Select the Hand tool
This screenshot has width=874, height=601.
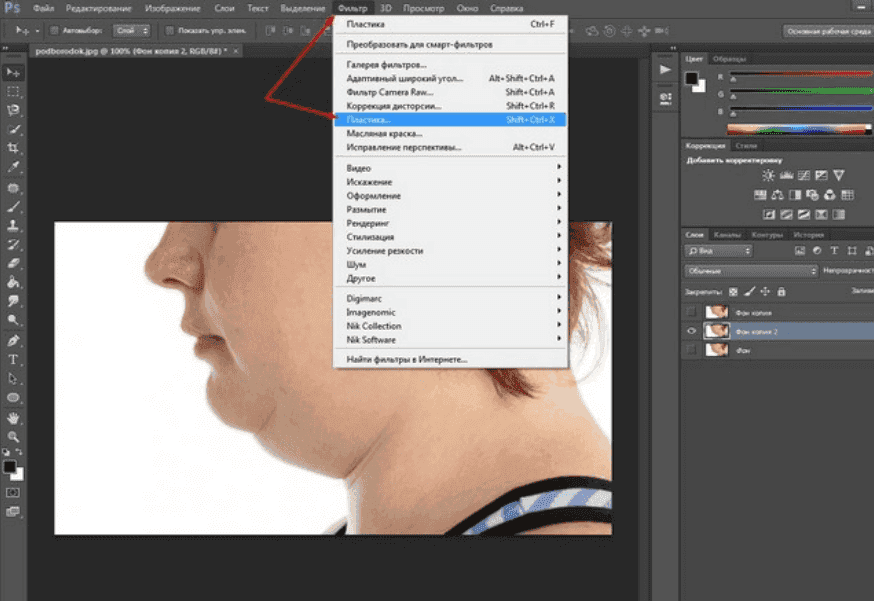tap(14, 418)
